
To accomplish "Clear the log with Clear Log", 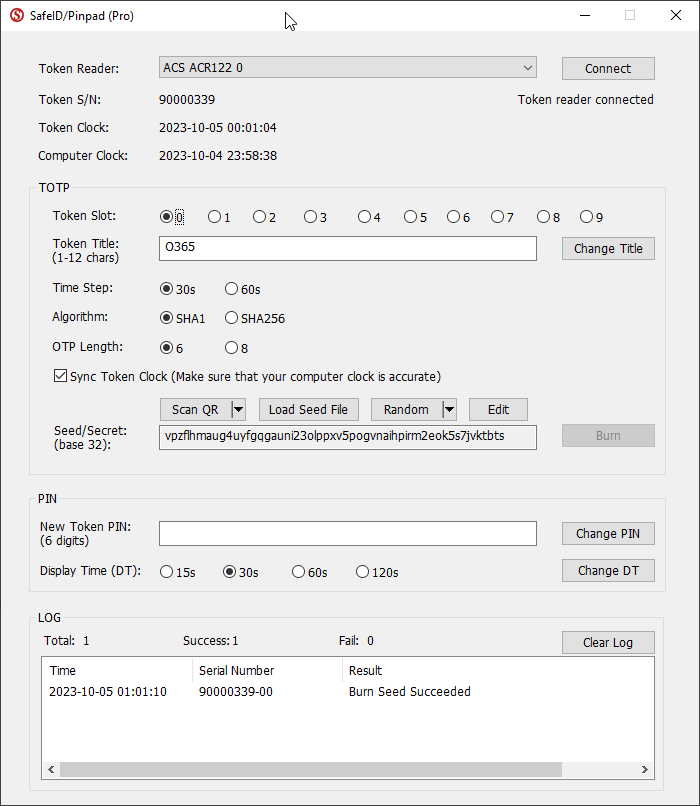I will click(x=608, y=642).
